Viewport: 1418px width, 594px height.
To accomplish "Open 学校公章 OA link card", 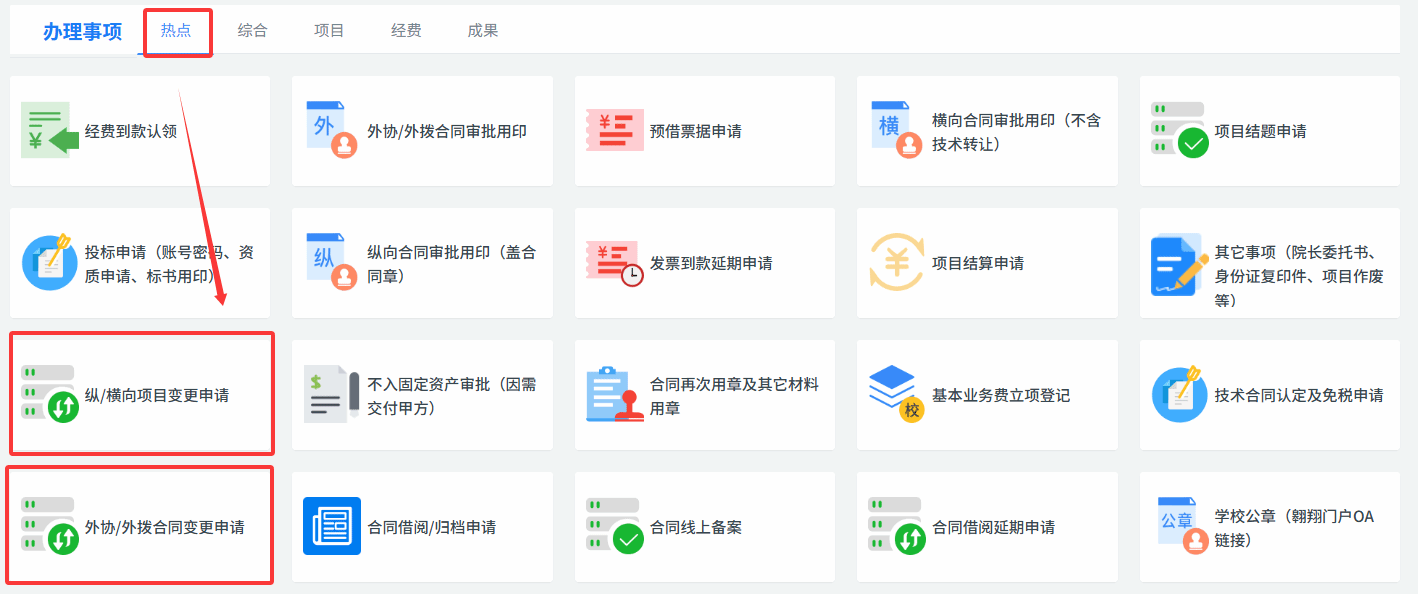I will click(1293, 528).
